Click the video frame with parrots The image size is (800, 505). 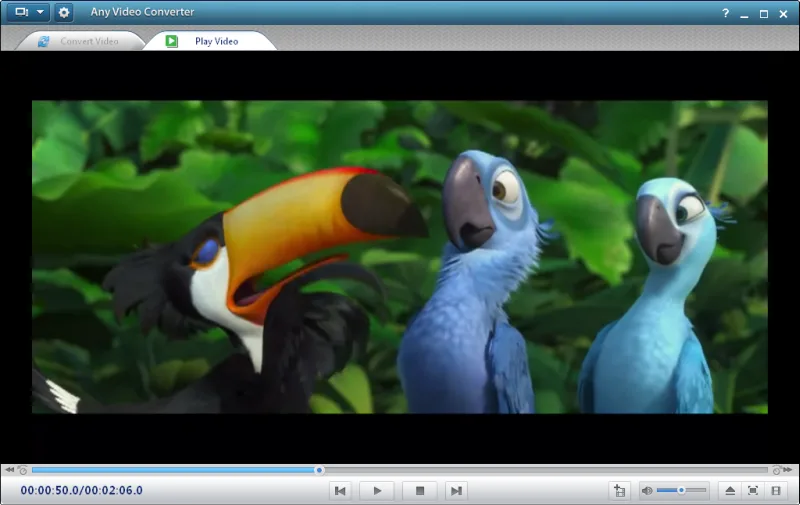tap(400, 257)
